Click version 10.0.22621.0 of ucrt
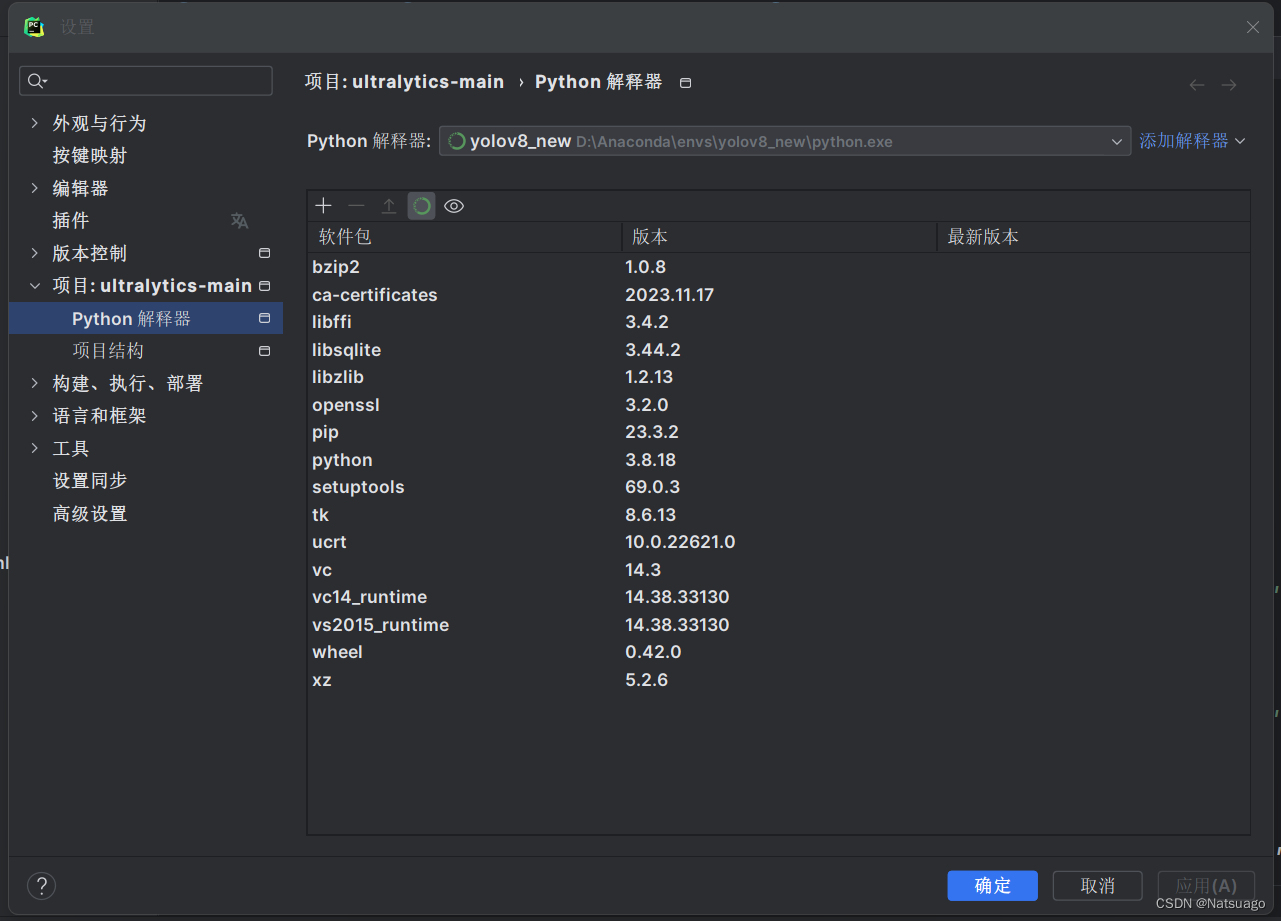This screenshot has width=1281, height=921. coord(680,542)
